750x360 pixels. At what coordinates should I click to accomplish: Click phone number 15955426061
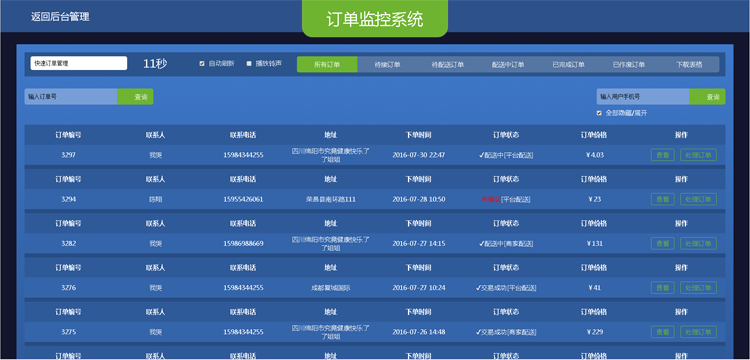[x=243, y=199]
